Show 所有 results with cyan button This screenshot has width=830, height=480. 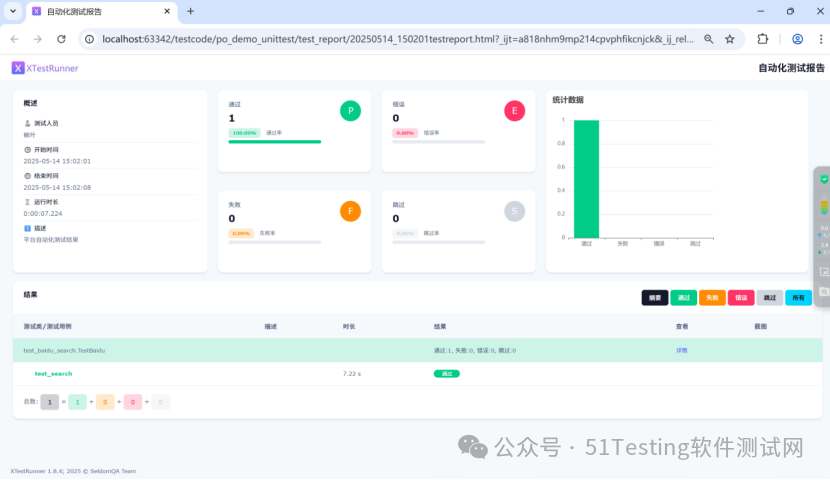click(798, 298)
